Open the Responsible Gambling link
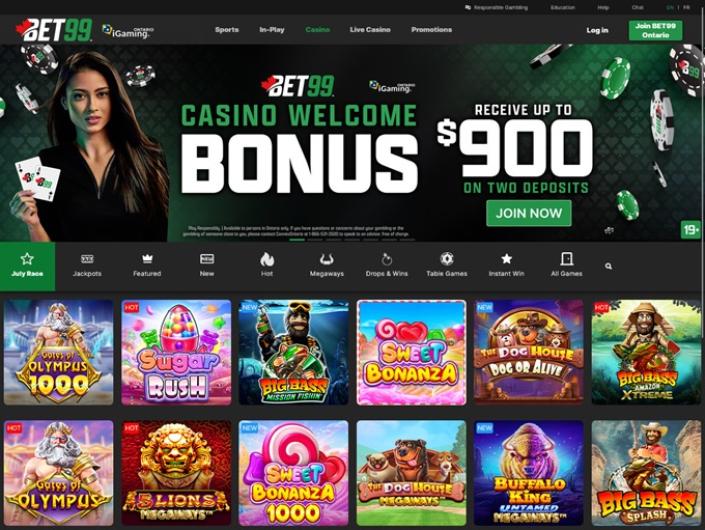Screen dimensions: 705x530 pyautogui.click(x=497, y=8)
